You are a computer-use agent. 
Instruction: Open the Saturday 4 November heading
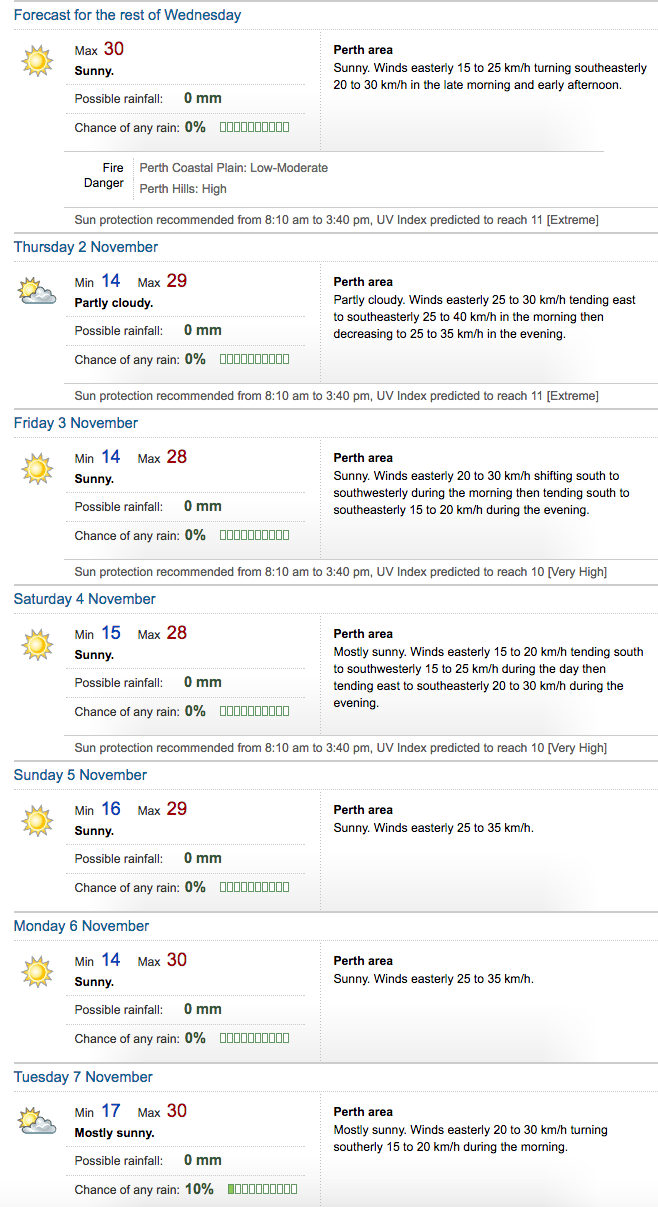pos(85,599)
